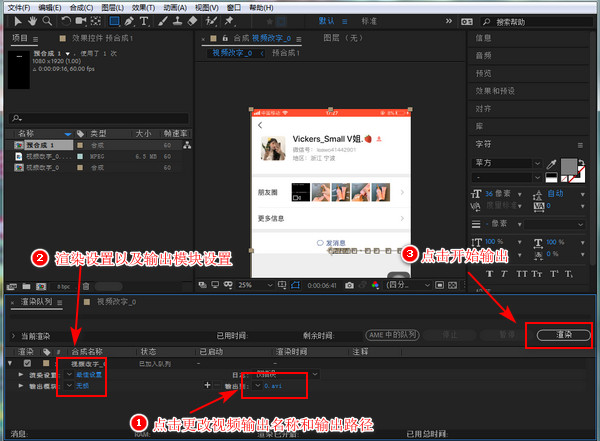Toggle render checkbox for queue item 1
The image size is (600, 441).
27,363
